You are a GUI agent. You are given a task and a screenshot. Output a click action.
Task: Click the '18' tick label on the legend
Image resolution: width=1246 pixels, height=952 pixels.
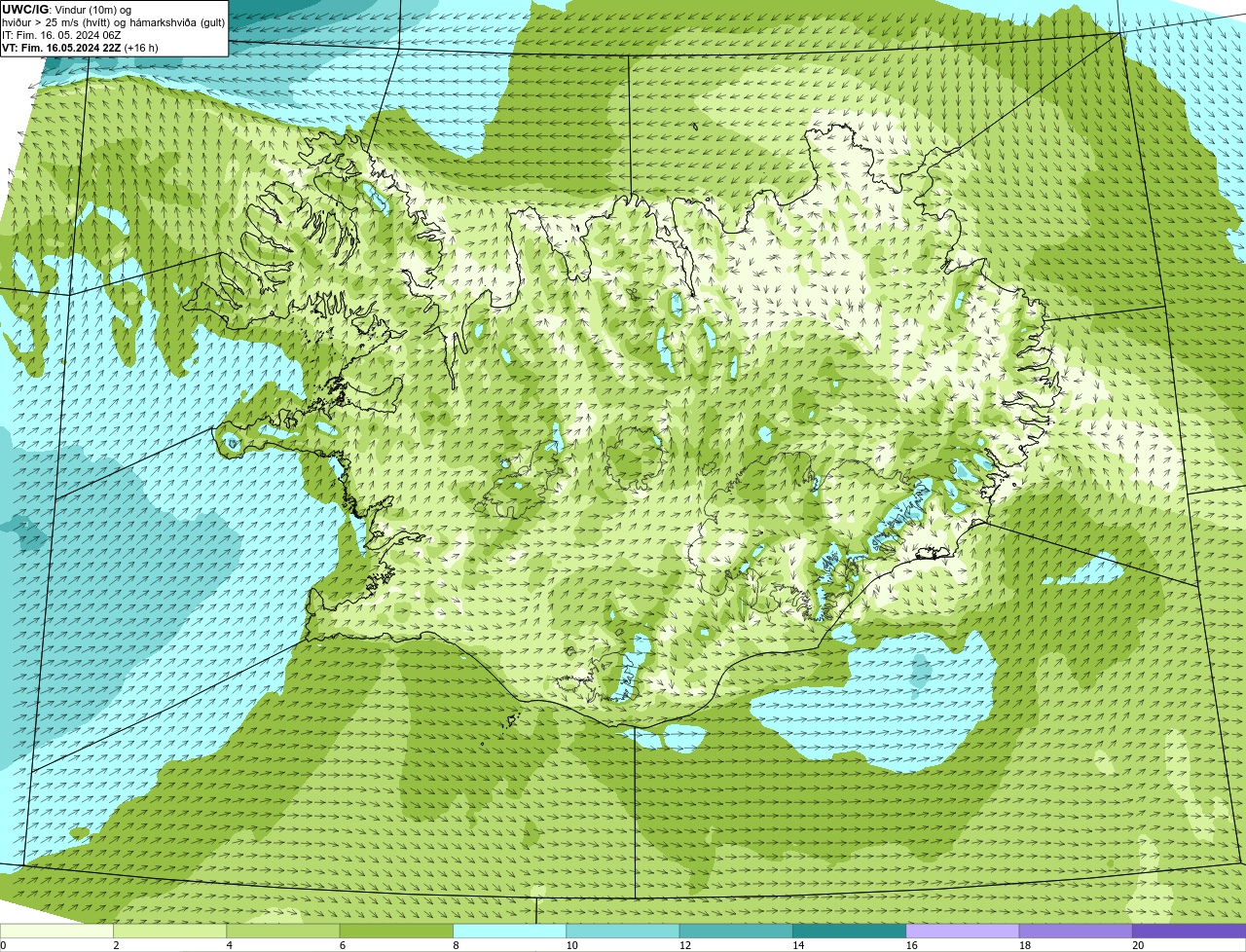coord(1025,945)
